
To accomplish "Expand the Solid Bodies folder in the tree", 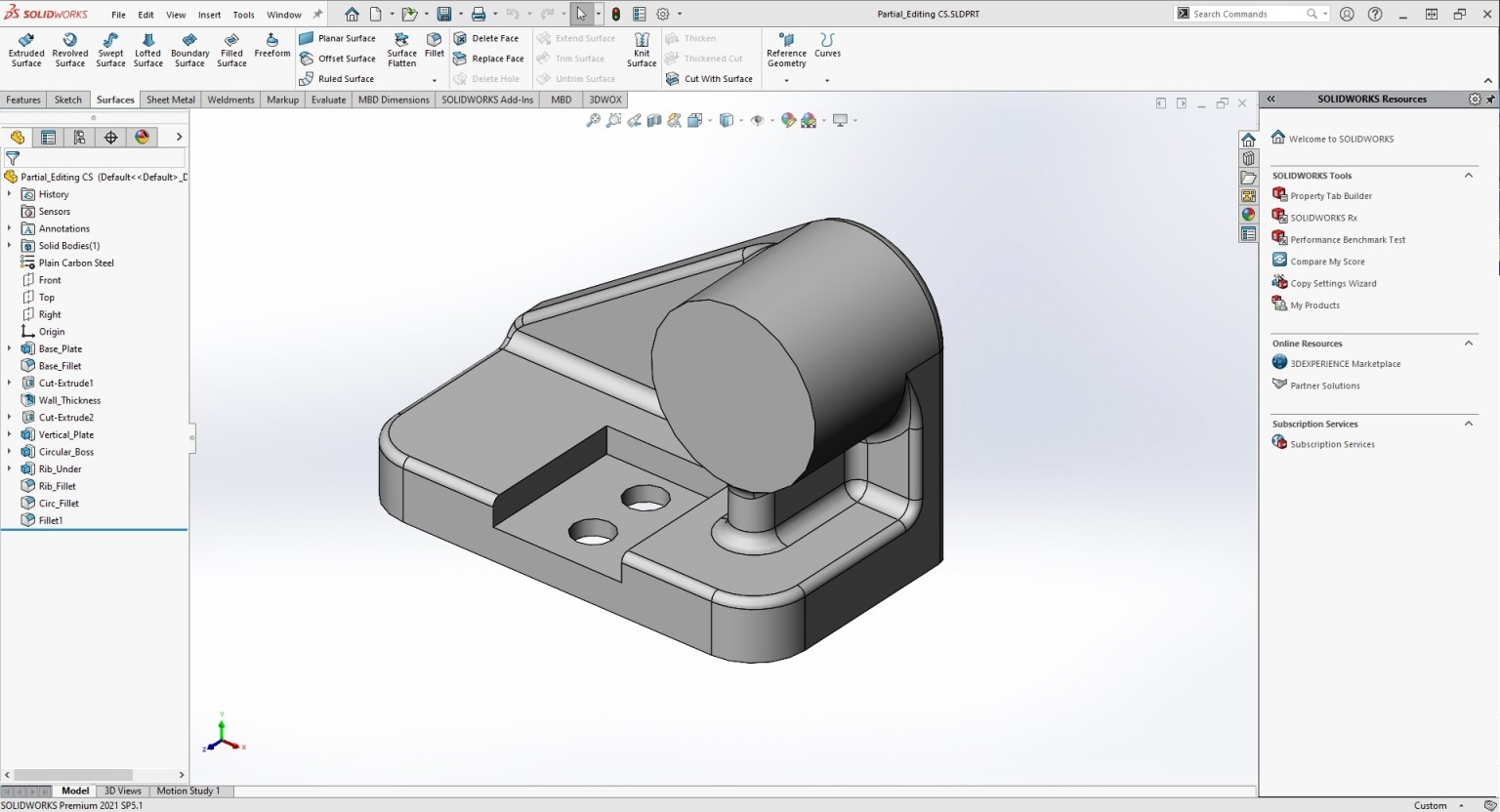I will coord(9,245).
